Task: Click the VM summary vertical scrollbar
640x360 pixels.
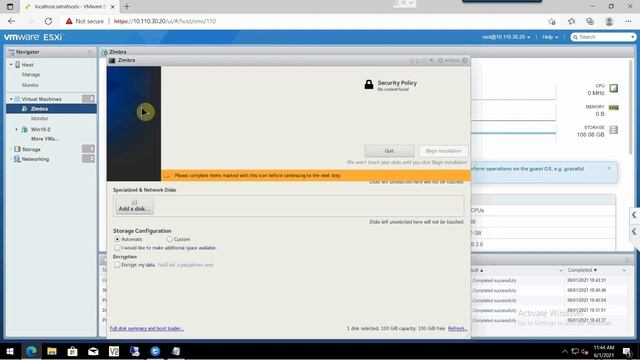Action: tap(631, 107)
